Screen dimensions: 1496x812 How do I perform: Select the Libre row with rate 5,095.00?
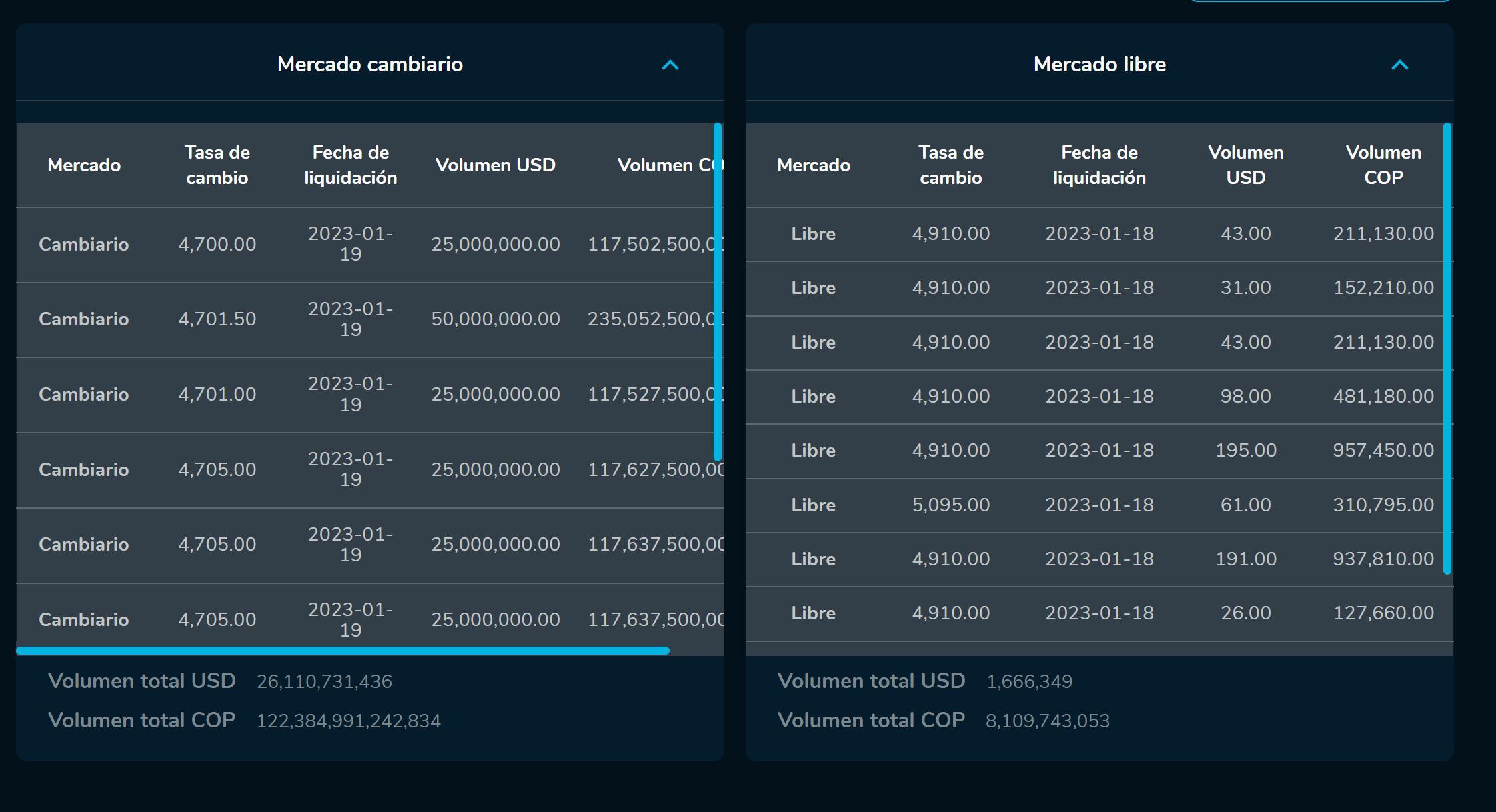pyautogui.click(x=950, y=505)
